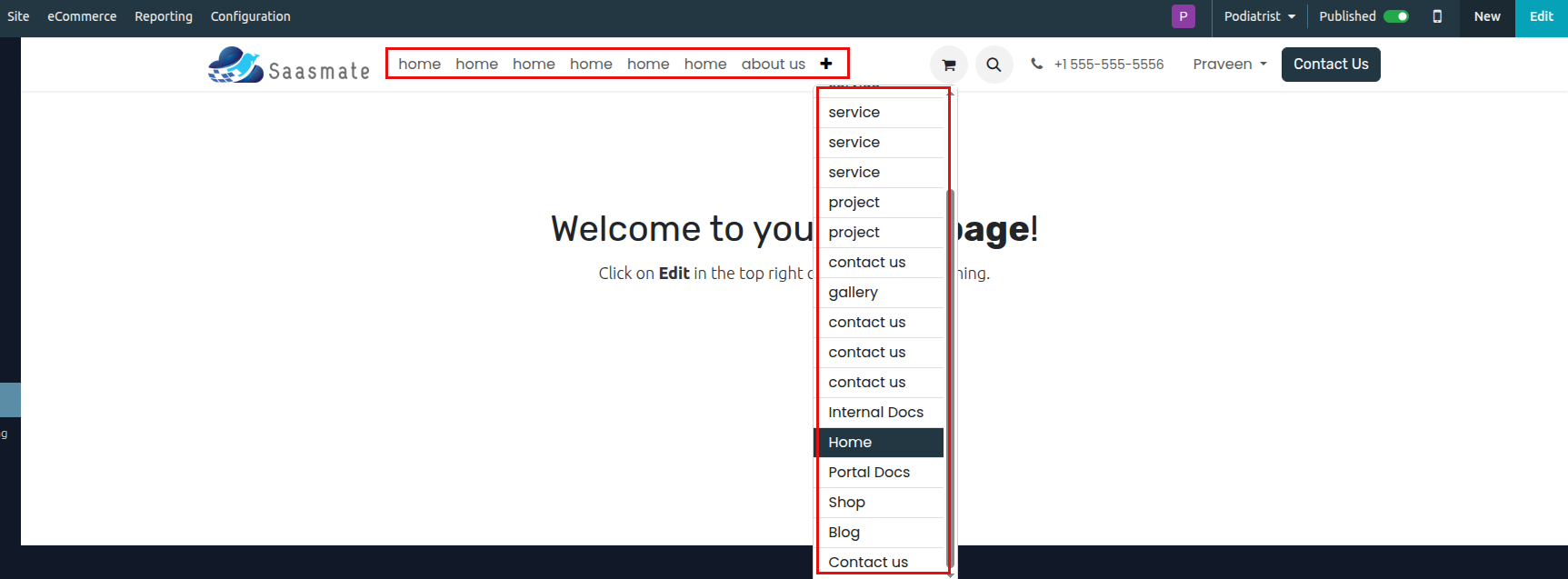Open the Reporting menu
This screenshot has width=1568, height=579.
tap(164, 16)
